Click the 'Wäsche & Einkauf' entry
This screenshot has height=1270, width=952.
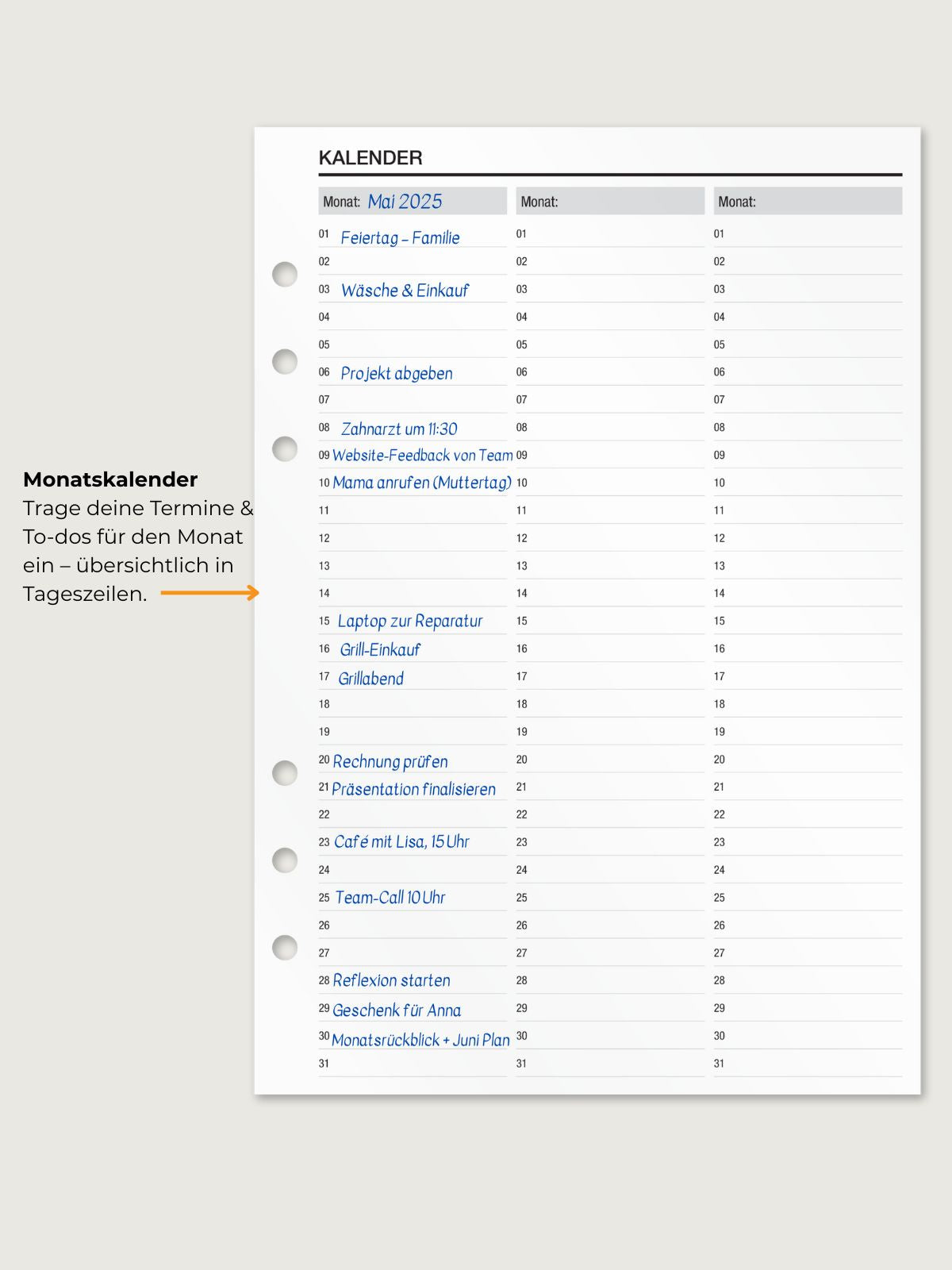[405, 291]
